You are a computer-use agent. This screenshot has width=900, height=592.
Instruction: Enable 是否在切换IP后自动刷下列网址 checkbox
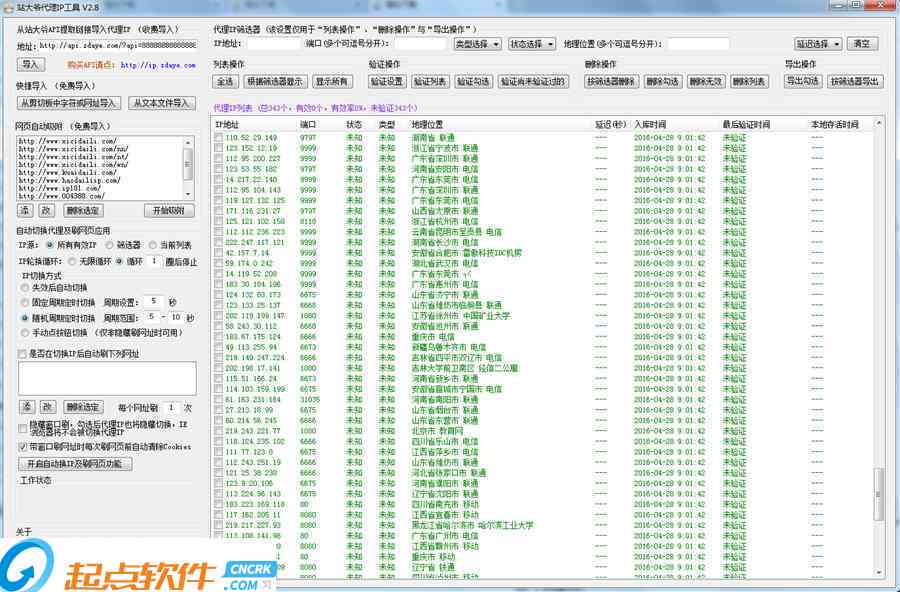(x=22, y=354)
